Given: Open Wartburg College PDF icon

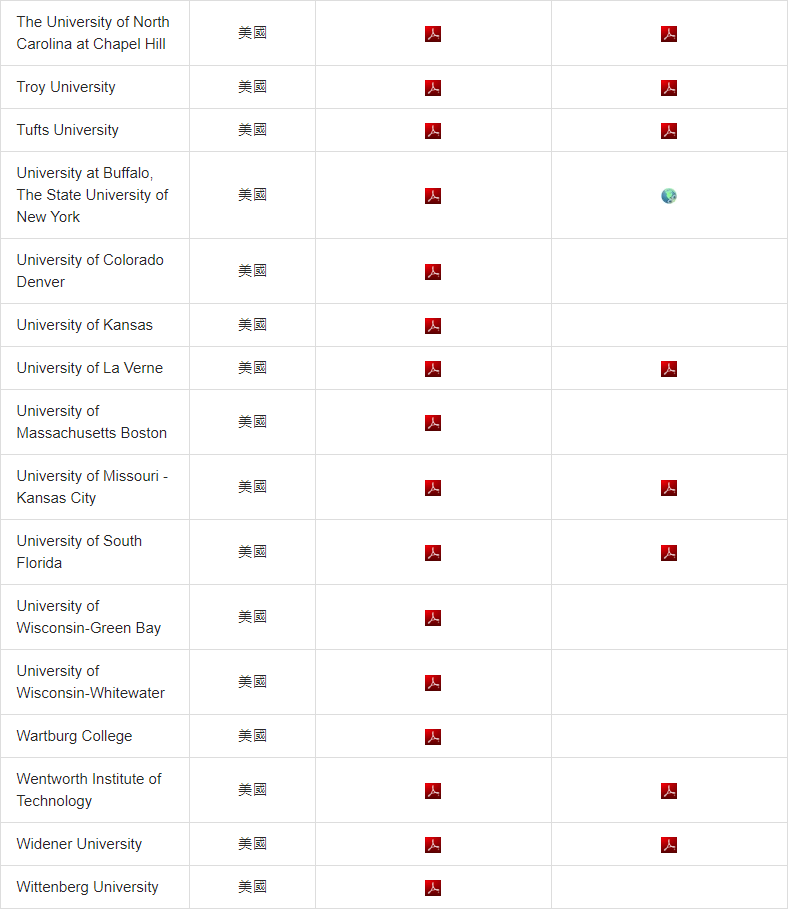Looking at the screenshot, I should [x=433, y=737].
